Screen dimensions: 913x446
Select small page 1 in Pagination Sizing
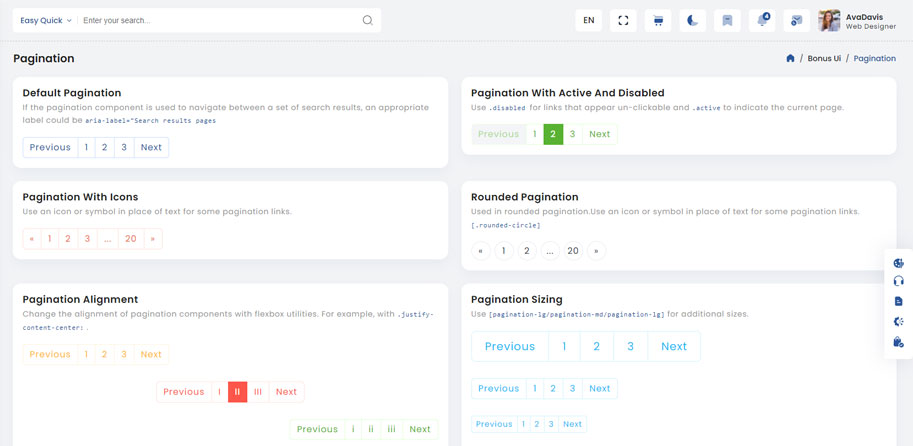[523, 424]
